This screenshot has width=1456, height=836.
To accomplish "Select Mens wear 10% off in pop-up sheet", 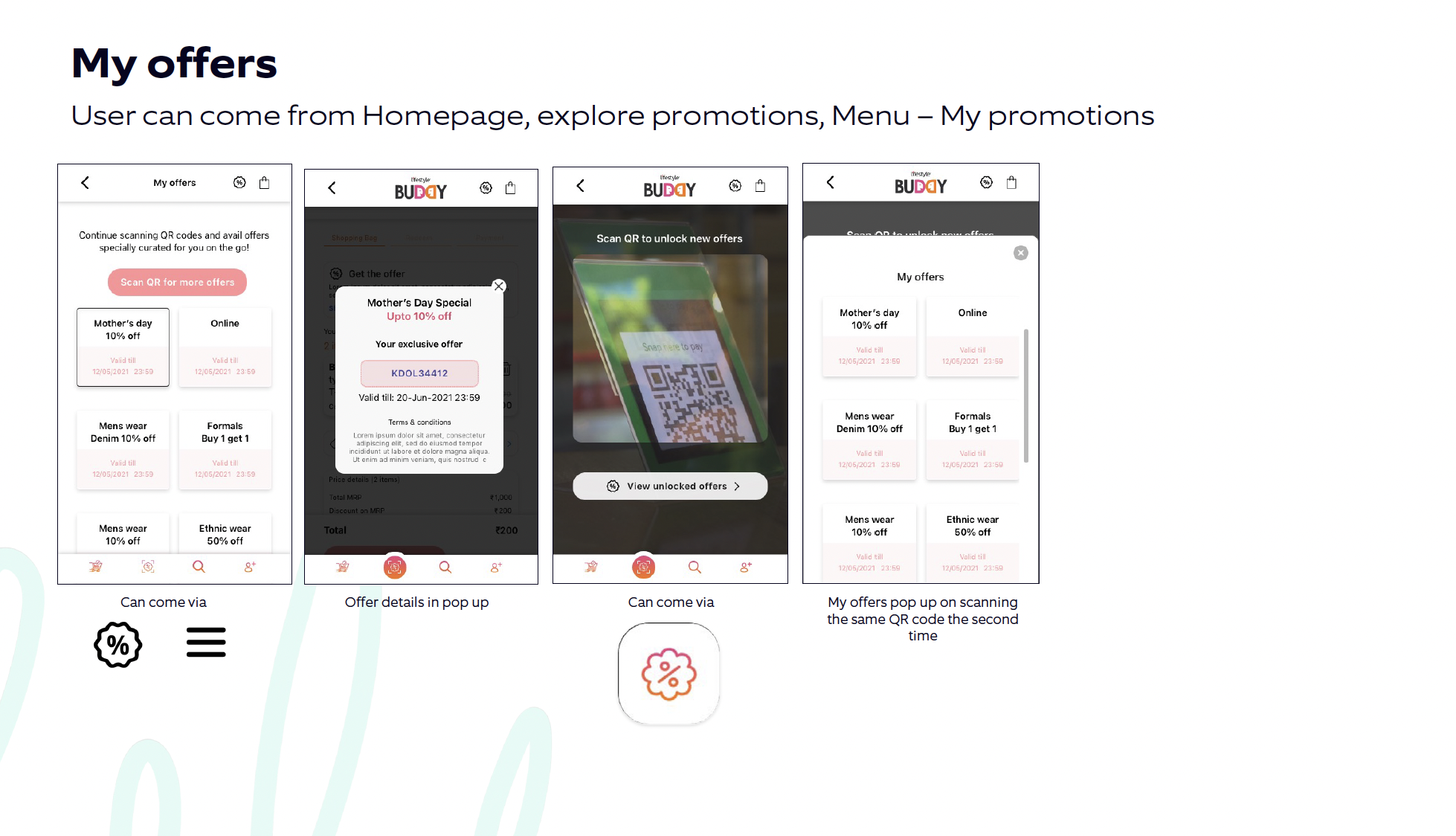I will [869, 544].
